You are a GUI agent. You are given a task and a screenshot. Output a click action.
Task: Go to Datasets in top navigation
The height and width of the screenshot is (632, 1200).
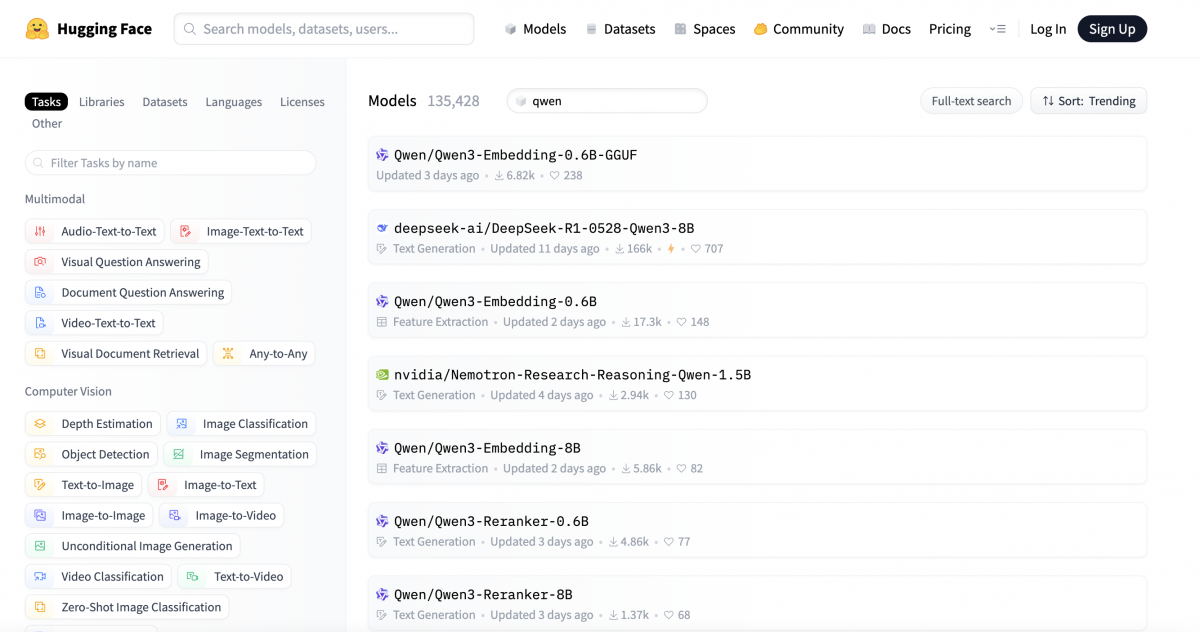tap(620, 29)
